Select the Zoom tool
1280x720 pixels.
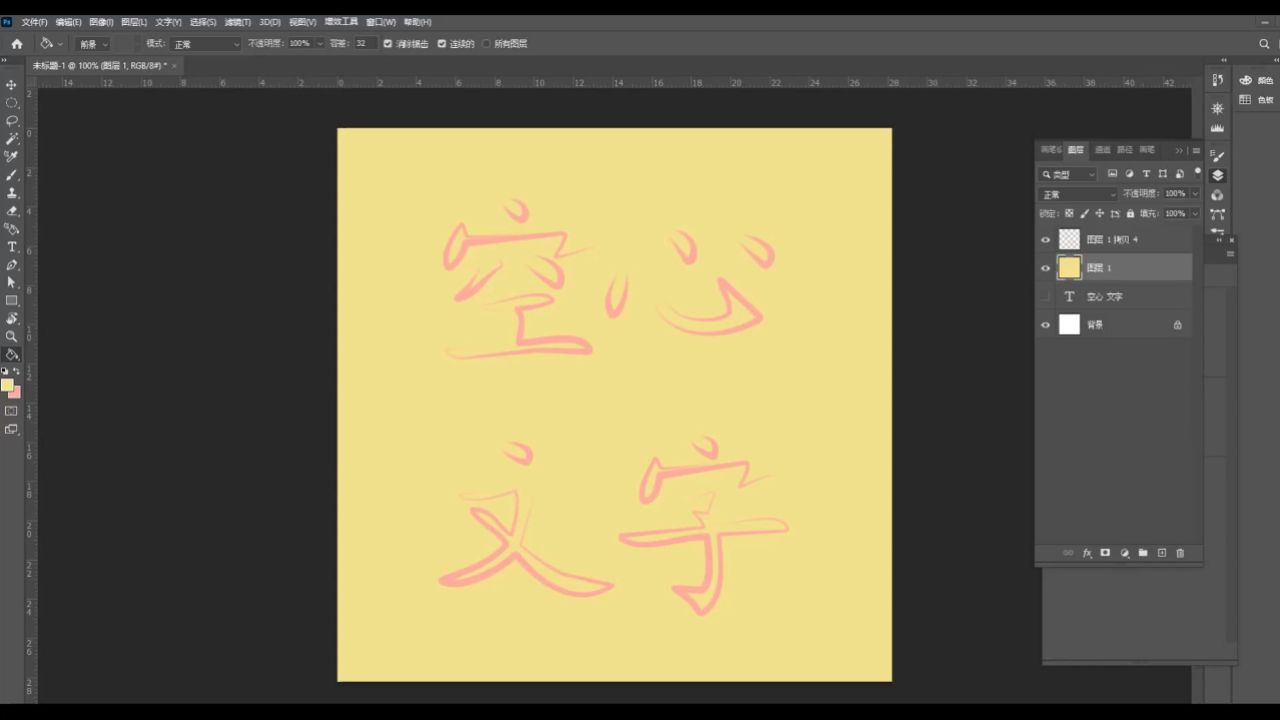(12, 334)
